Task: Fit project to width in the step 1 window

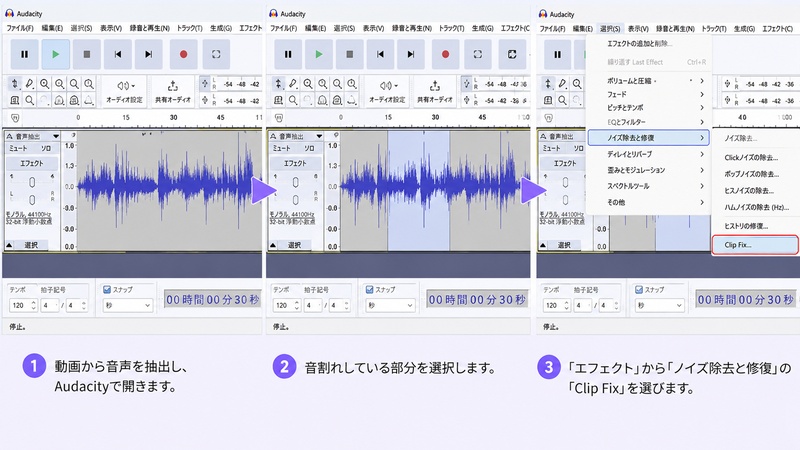Action: click(89, 84)
